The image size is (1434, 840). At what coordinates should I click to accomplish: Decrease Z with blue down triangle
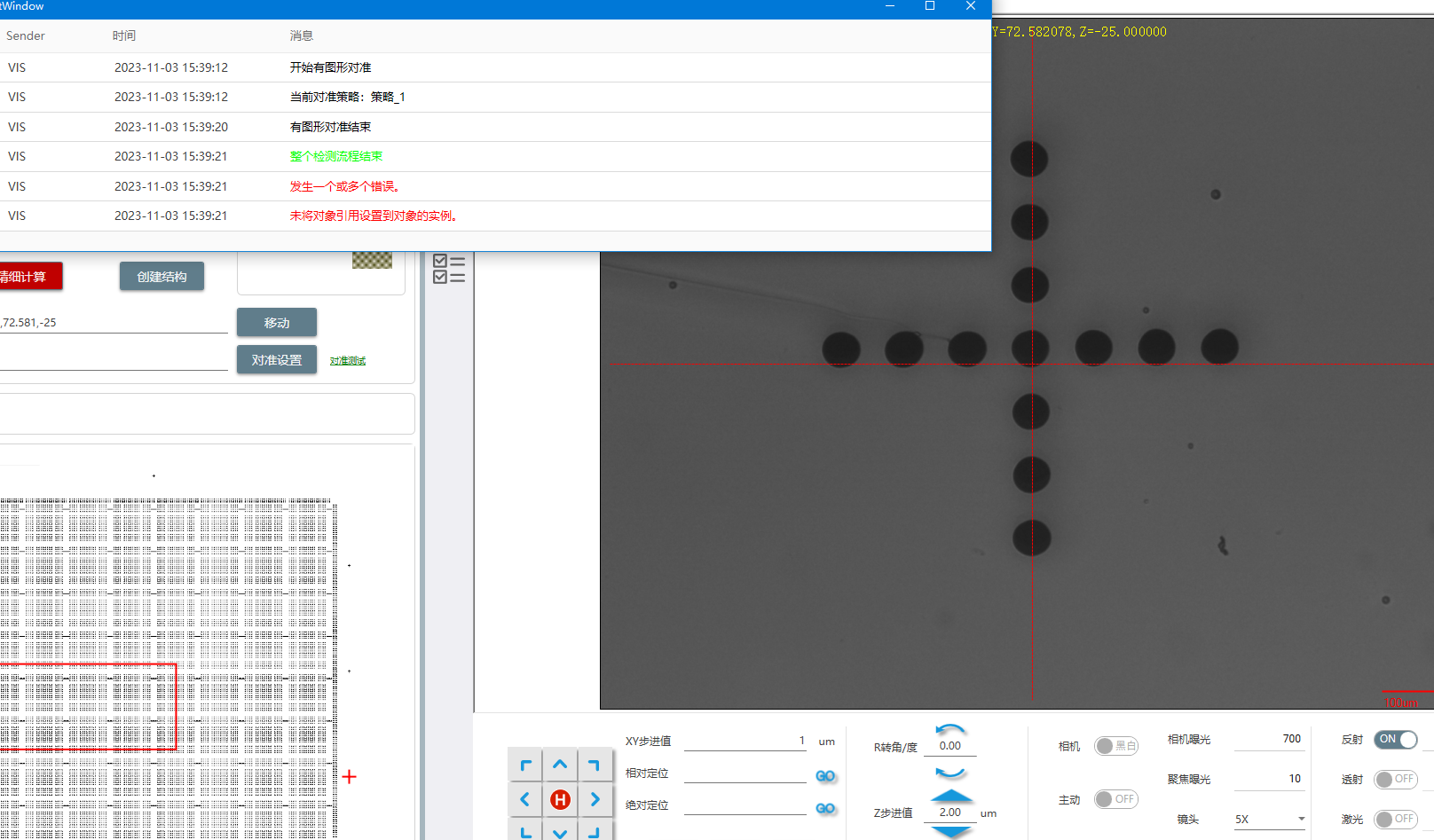(x=951, y=832)
